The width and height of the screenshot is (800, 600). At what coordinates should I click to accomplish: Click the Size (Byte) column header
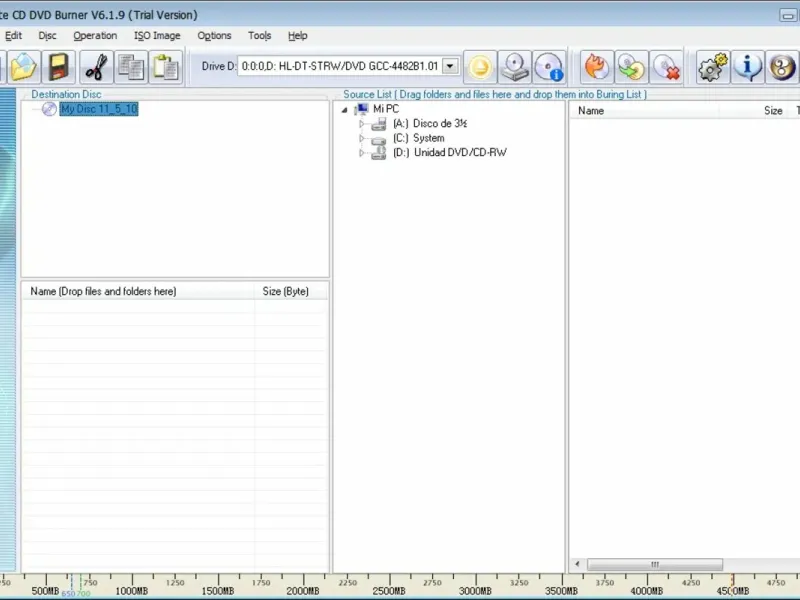(x=291, y=291)
